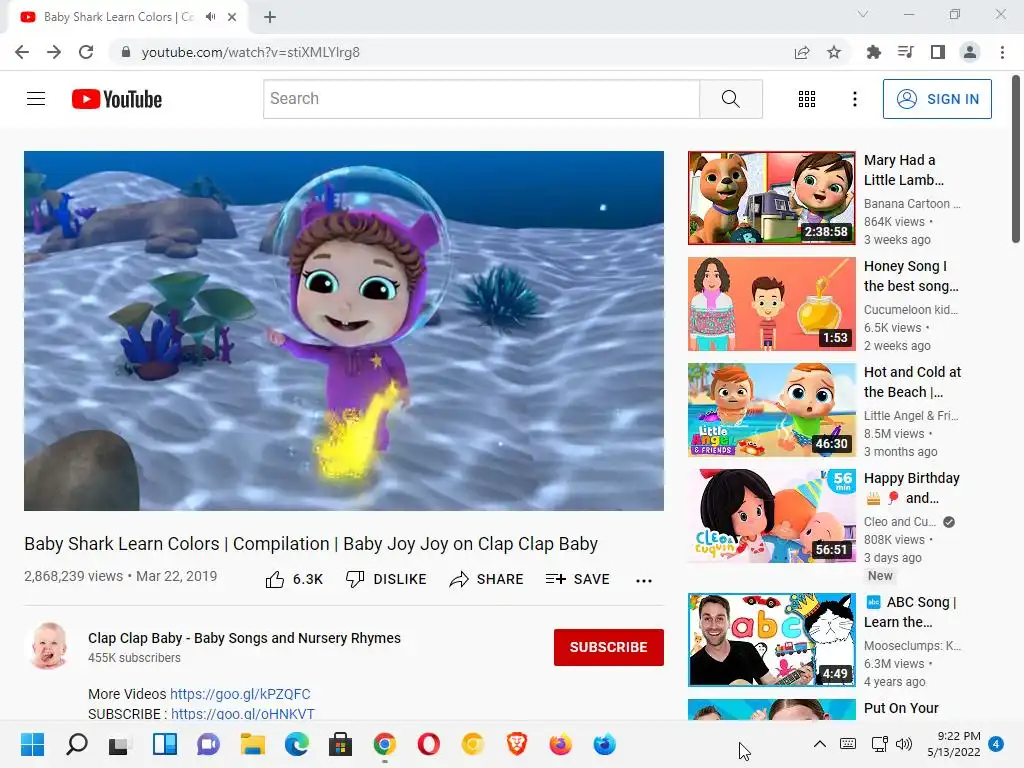The height and width of the screenshot is (768, 1024).
Task: Open the SHARE dialog
Action: pyautogui.click(x=487, y=579)
